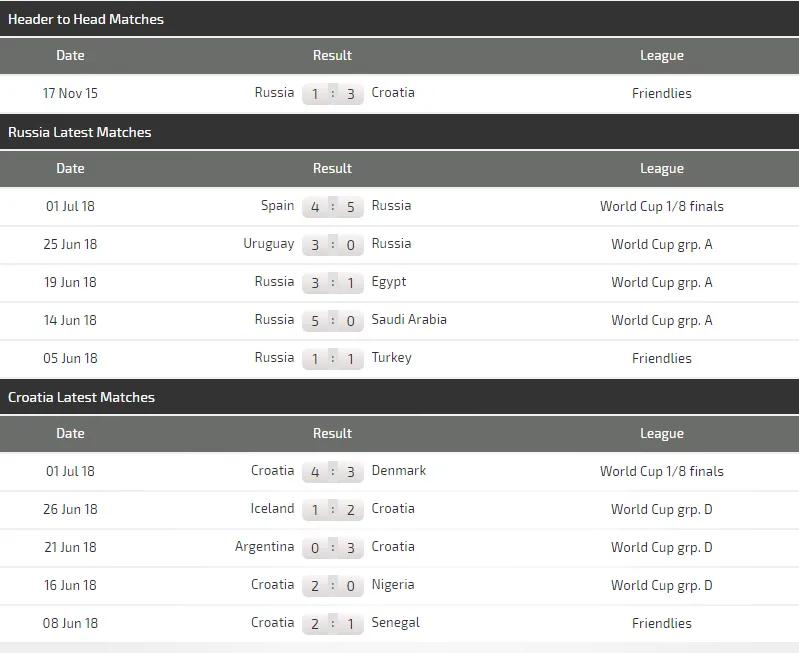Open the Nigeria team link
This screenshot has height=653, width=799.
[392, 585]
